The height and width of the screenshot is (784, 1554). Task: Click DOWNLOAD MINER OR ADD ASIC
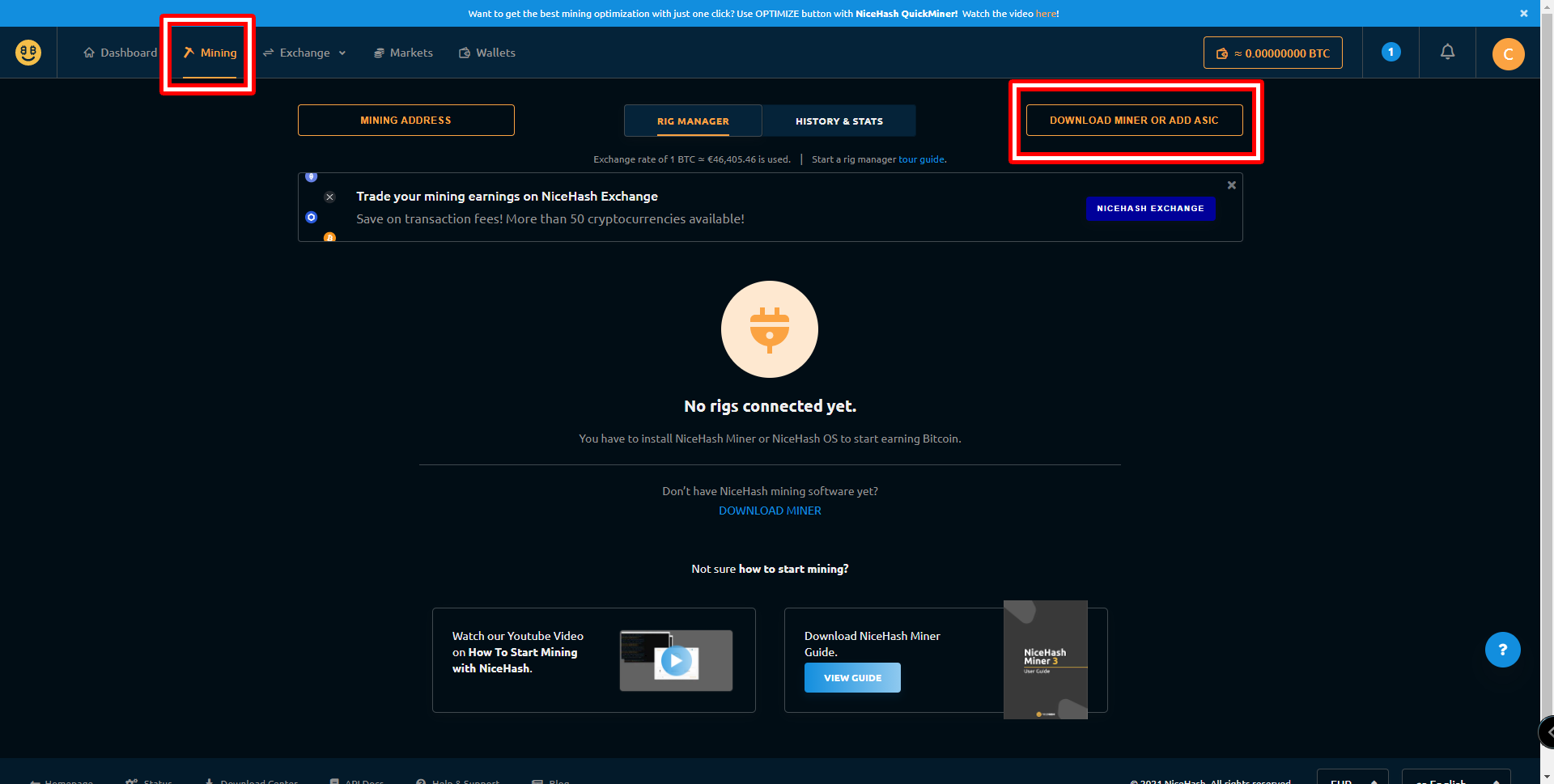tap(1134, 120)
